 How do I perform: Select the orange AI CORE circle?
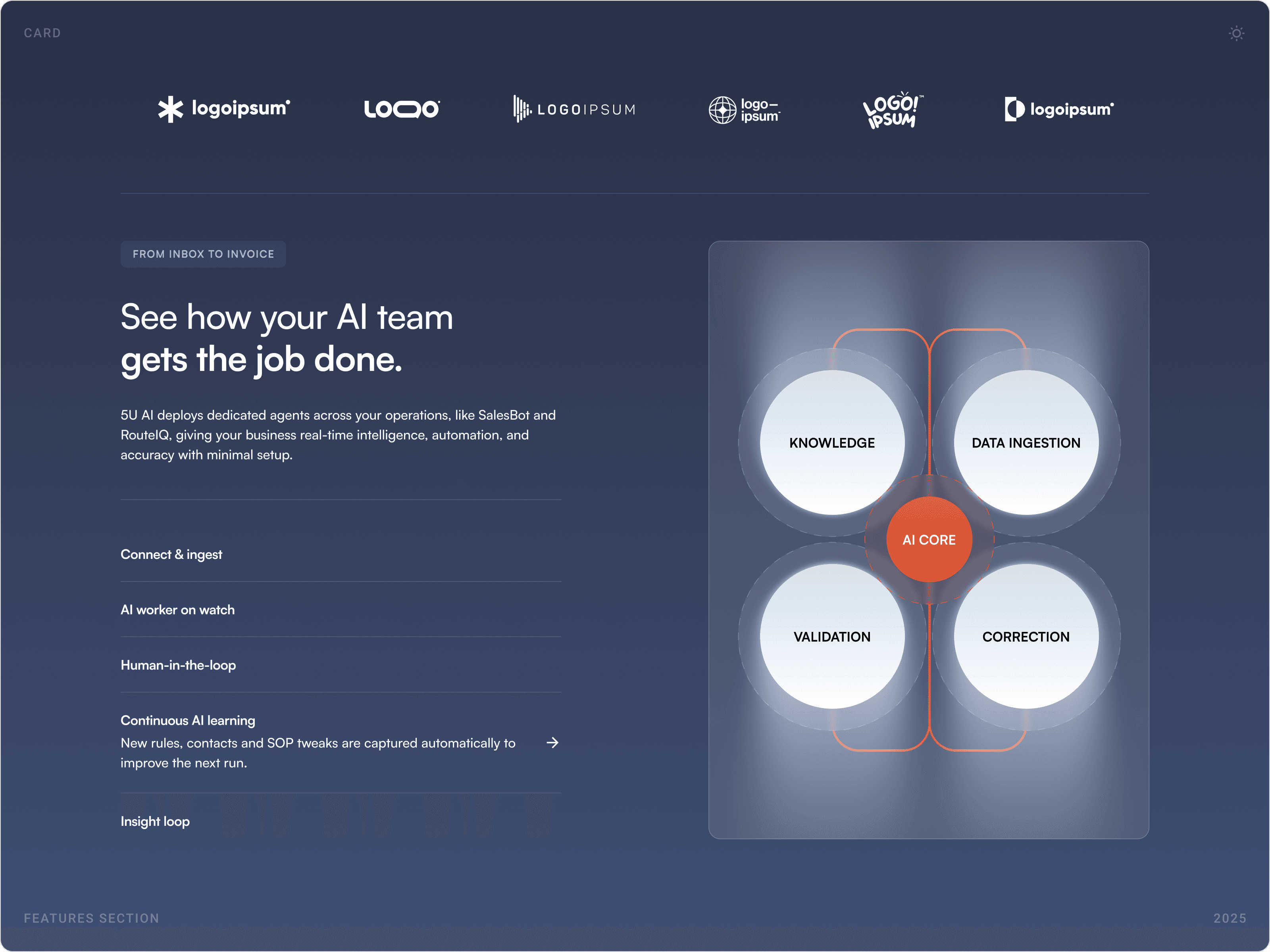[929, 539]
